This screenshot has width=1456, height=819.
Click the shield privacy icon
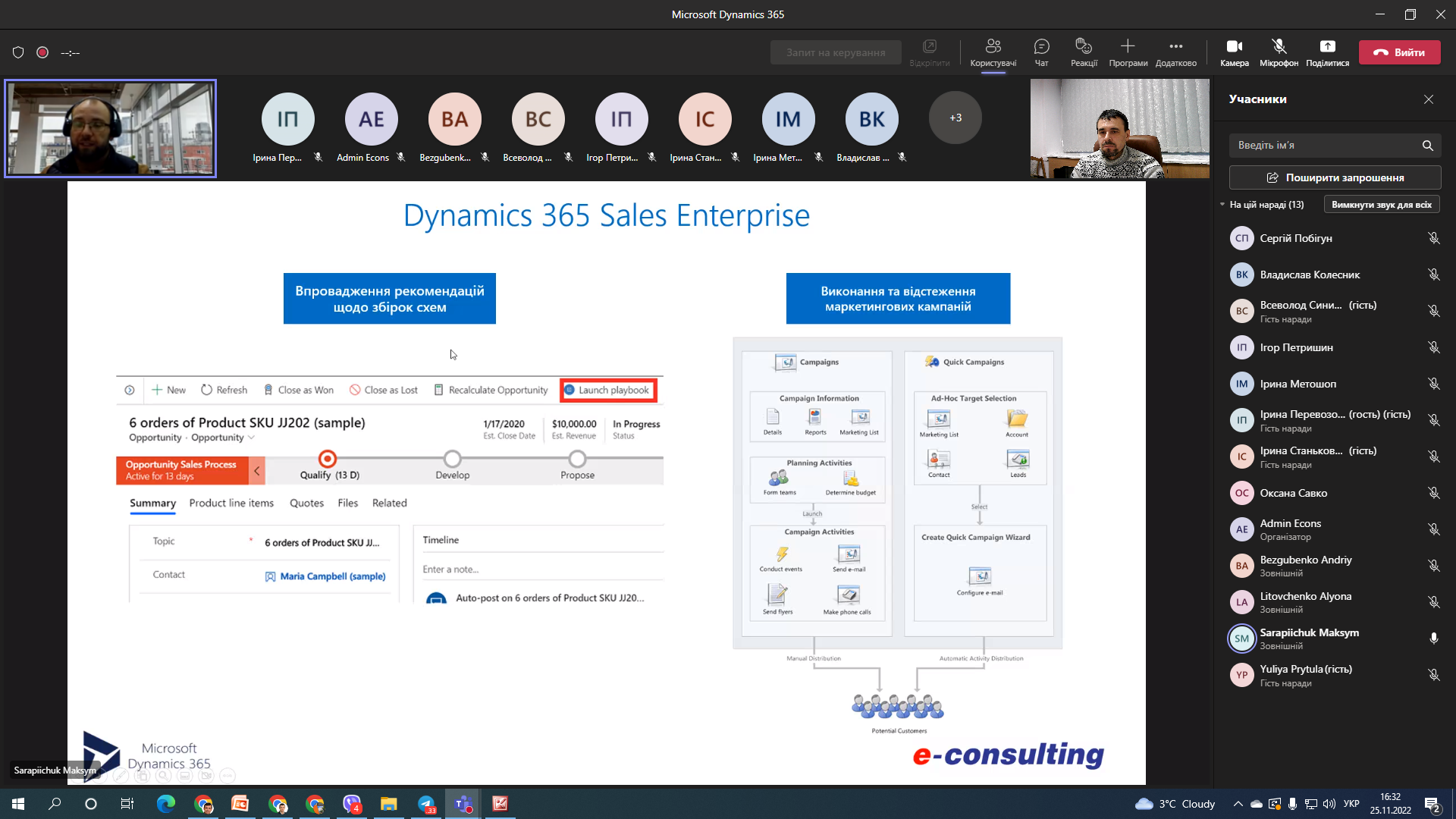[18, 52]
